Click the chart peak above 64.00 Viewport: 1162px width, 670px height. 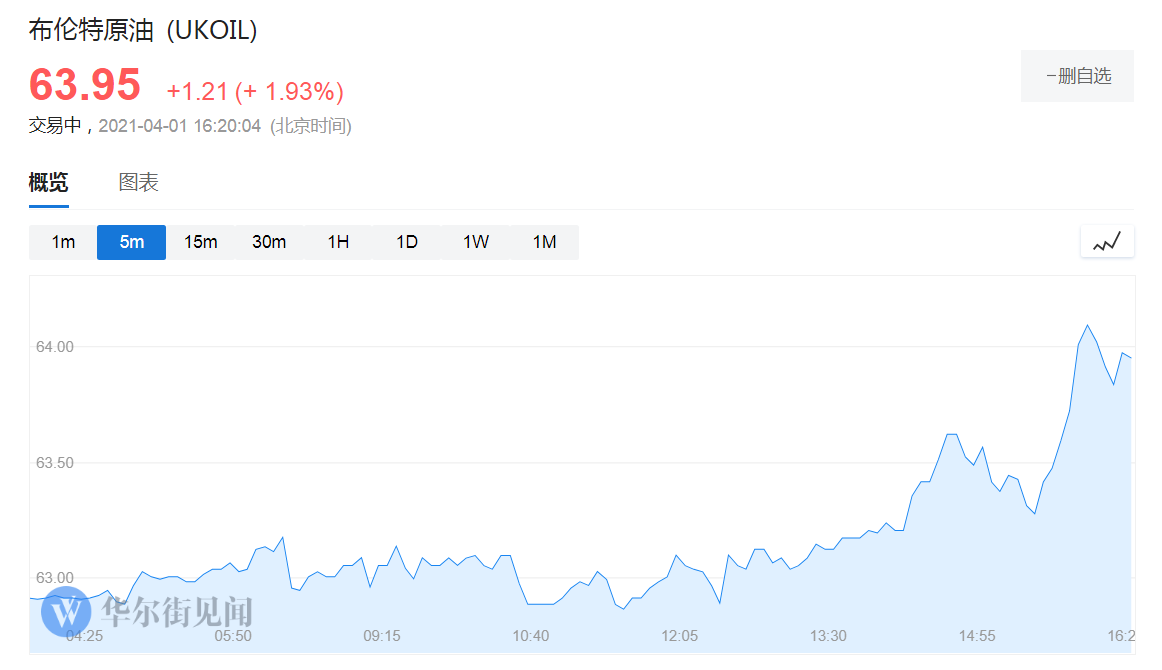pyautogui.click(x=1087, y=326)
